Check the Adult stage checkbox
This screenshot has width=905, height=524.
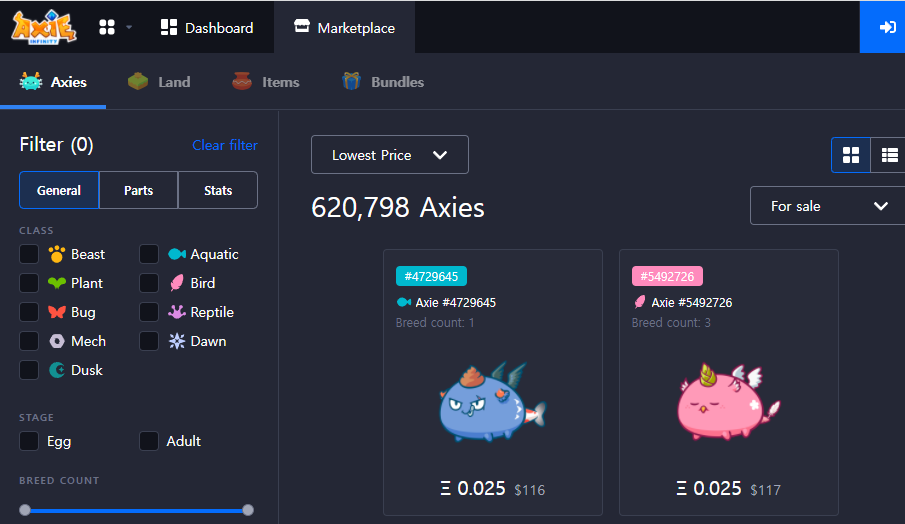pos(149,441)
